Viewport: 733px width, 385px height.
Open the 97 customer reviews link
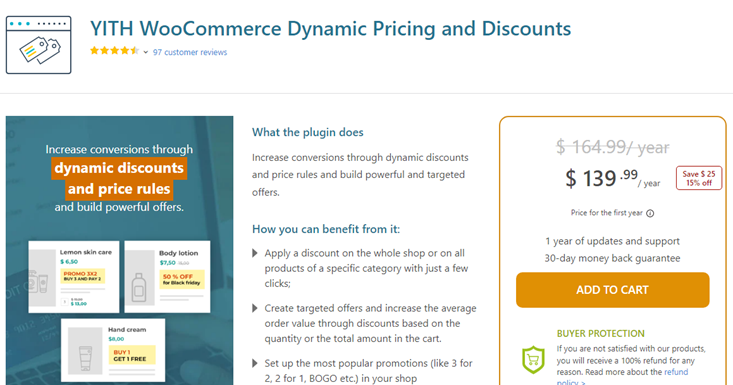(190, 52)
